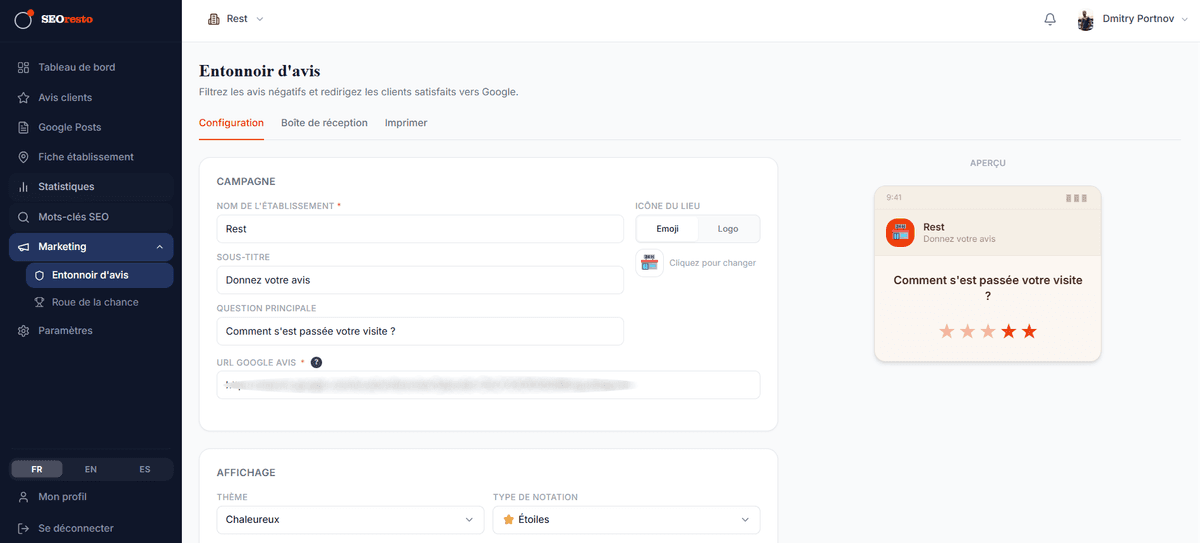This screenshot has height=543, width=1200.
Task: Click the Se déconnecter logout icon
Action: coord(23,528)
